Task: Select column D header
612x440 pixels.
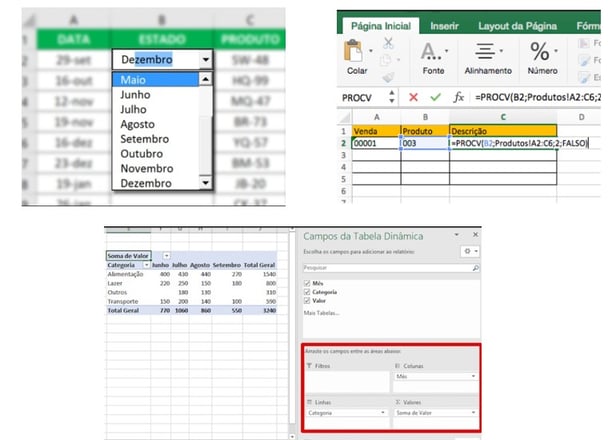Action: pyautogui.click(x=581, y=117)
